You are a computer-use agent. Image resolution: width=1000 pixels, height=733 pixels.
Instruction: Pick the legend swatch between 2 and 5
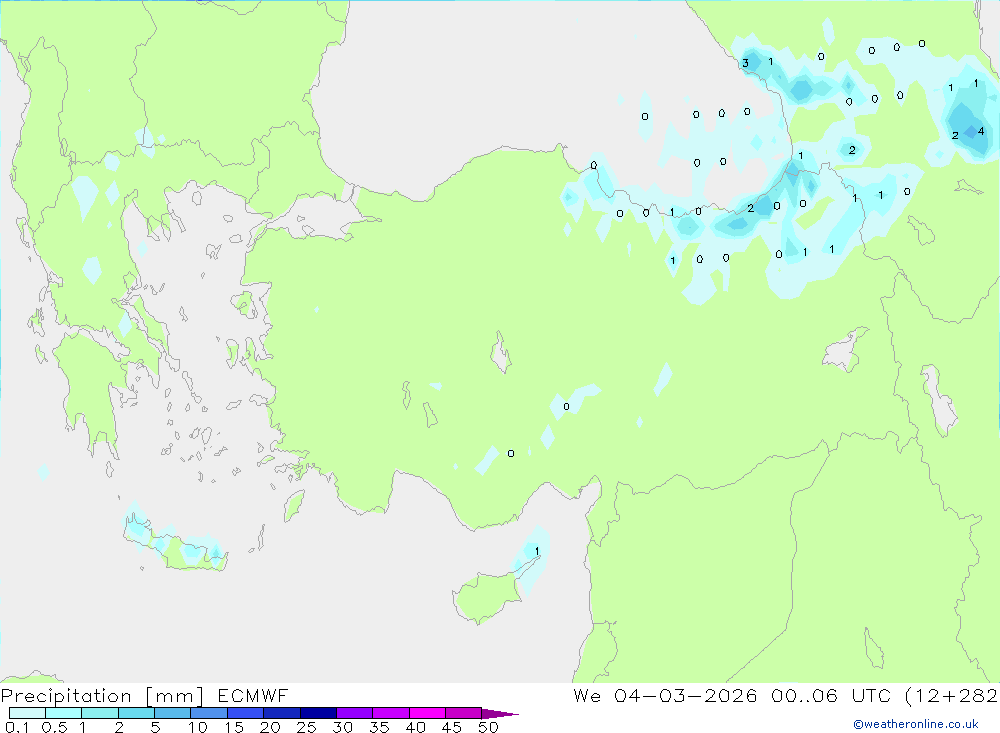tap(136, 713)
